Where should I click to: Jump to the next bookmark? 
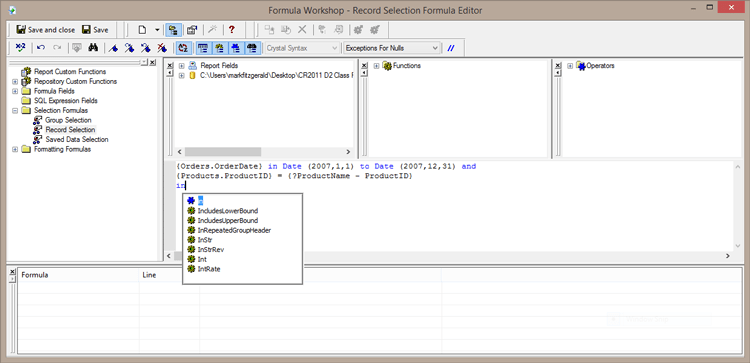click(x=129, y=47)
